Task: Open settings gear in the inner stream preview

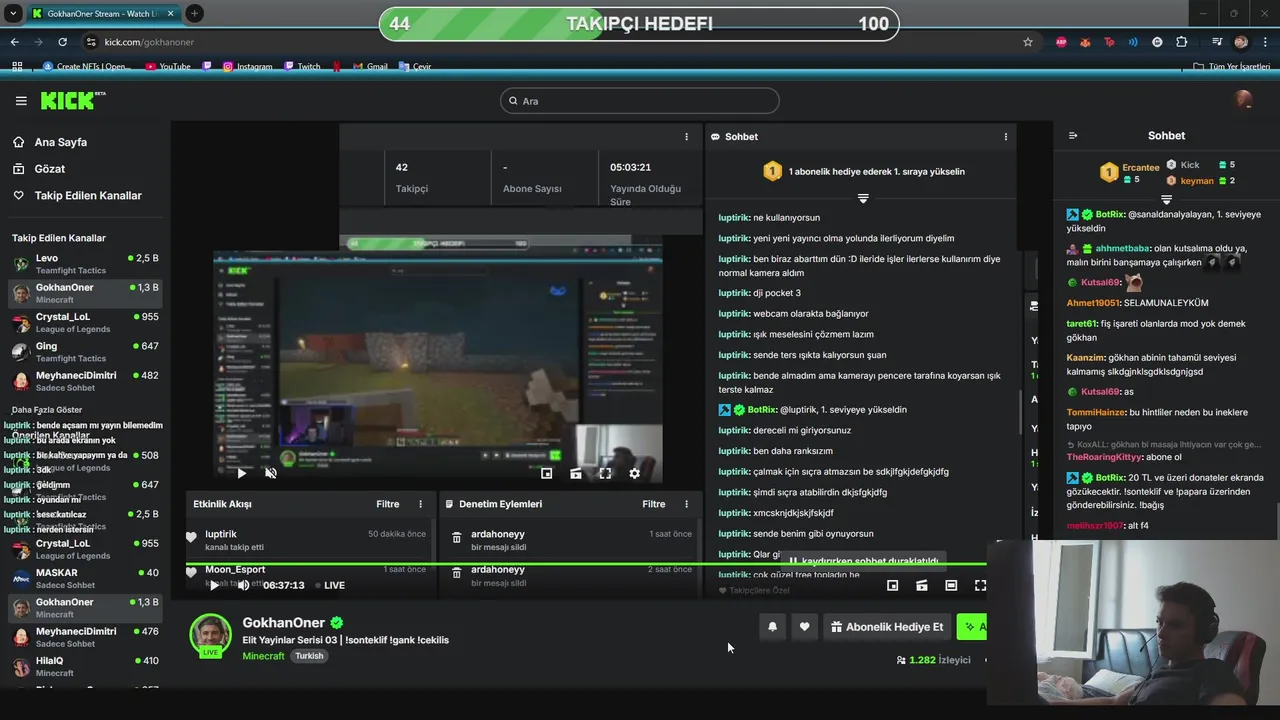Action: tap(634, 473)
